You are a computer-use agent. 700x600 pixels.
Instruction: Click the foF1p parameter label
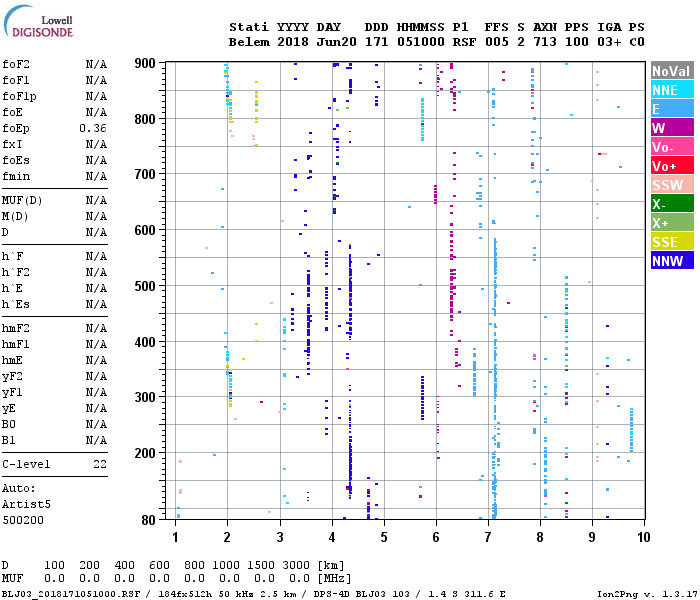[19, 96]
